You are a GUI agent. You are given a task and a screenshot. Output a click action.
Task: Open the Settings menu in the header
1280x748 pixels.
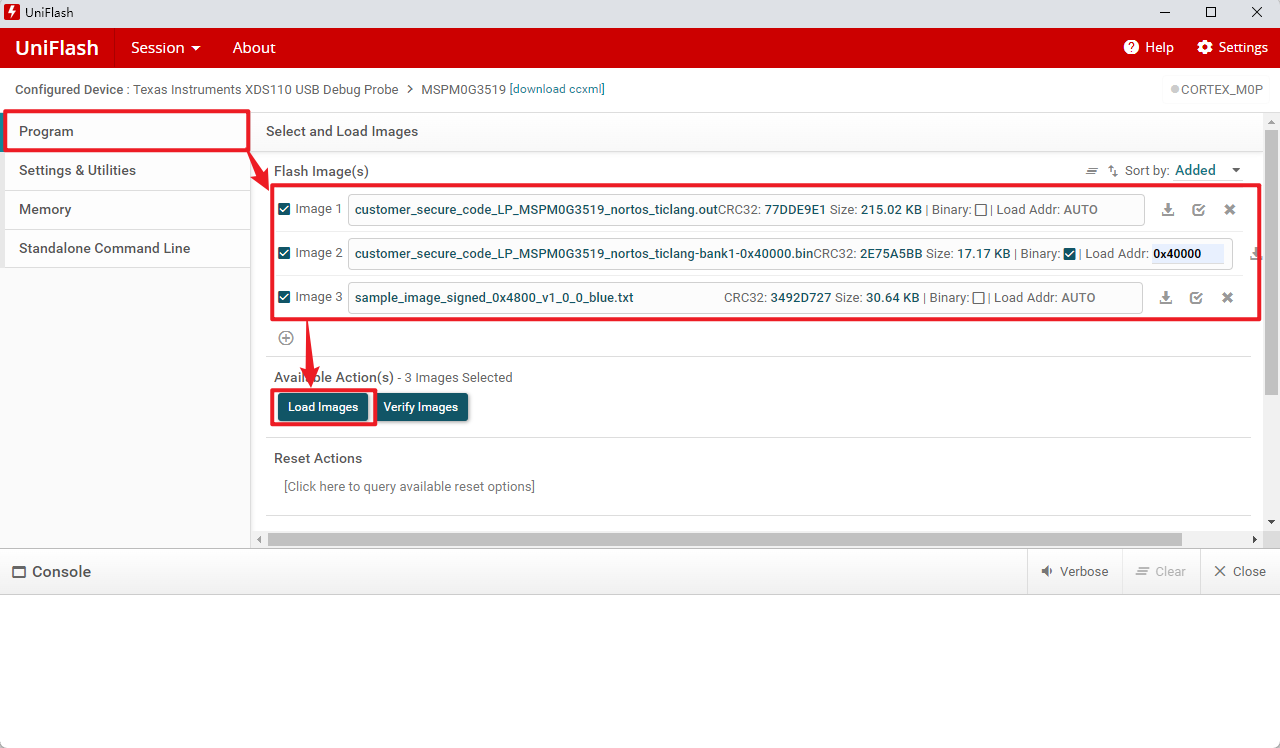pyautogui.click(x=1232, y=48)
